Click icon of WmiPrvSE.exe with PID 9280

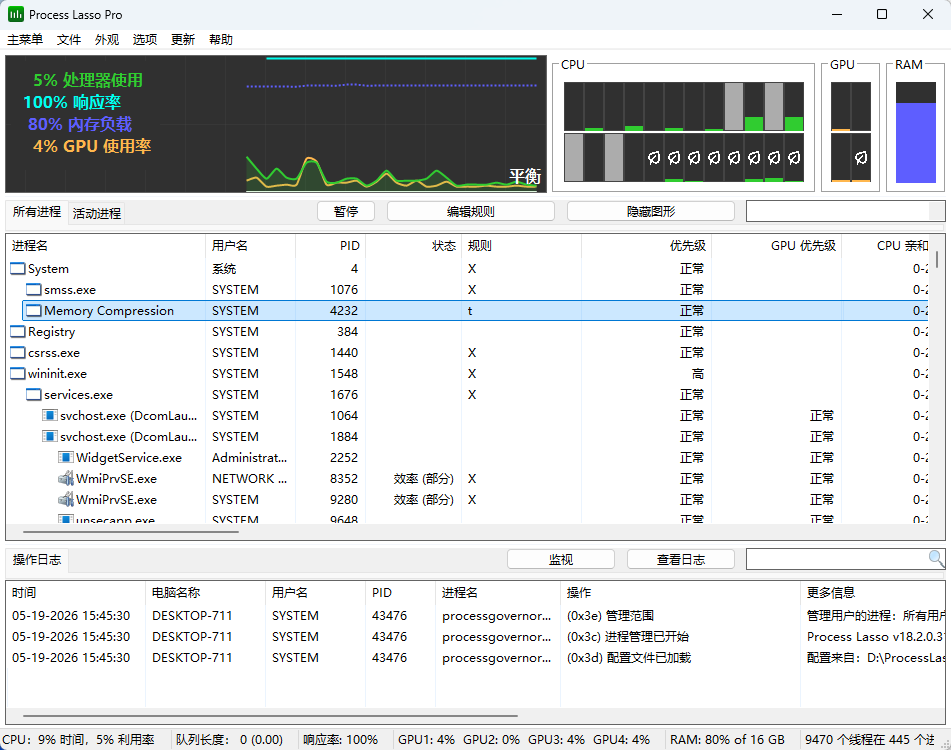(x=66, y=500)
